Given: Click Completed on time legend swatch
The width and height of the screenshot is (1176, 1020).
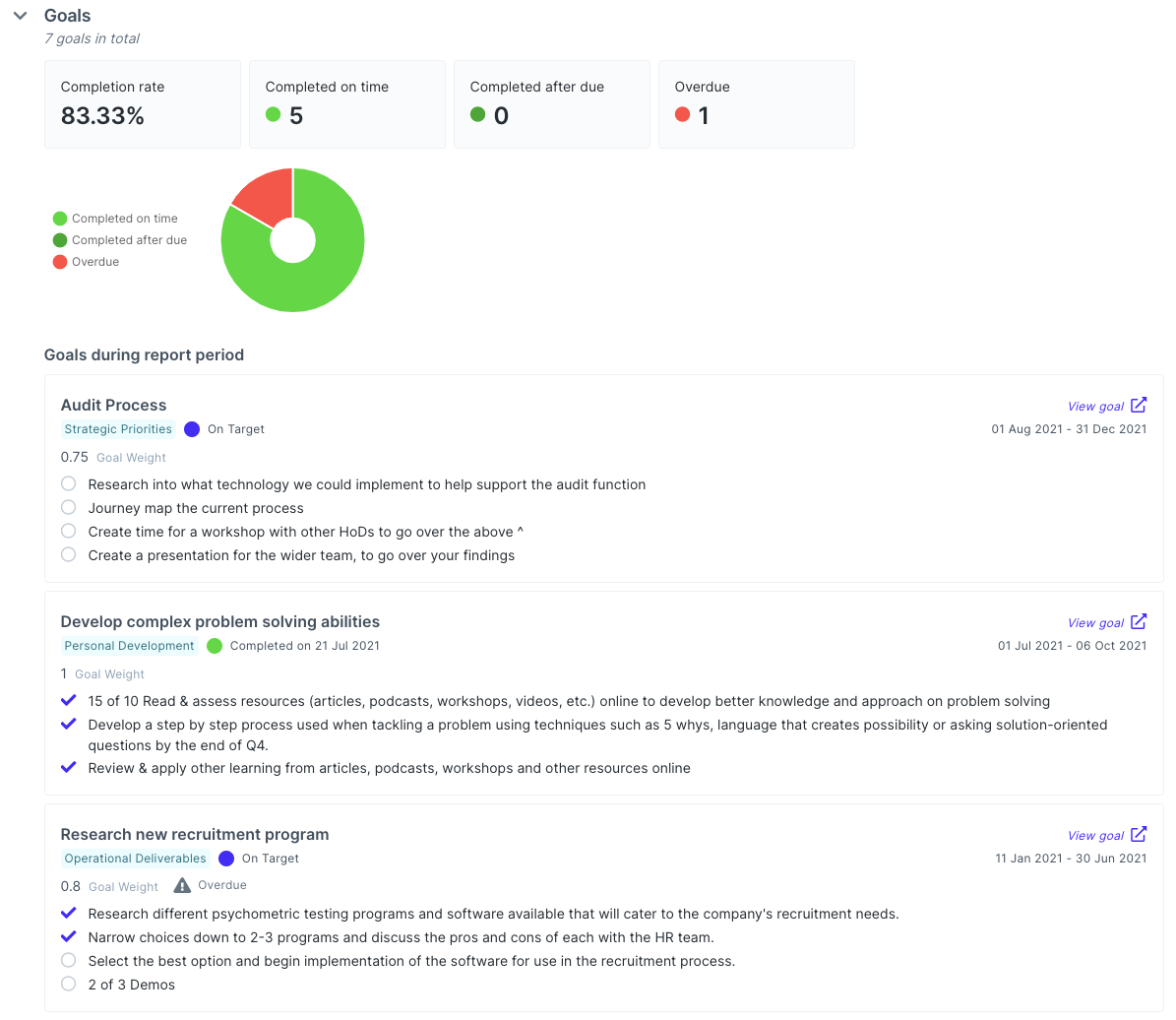Looking at the screenshot, I should coord(60,219).
